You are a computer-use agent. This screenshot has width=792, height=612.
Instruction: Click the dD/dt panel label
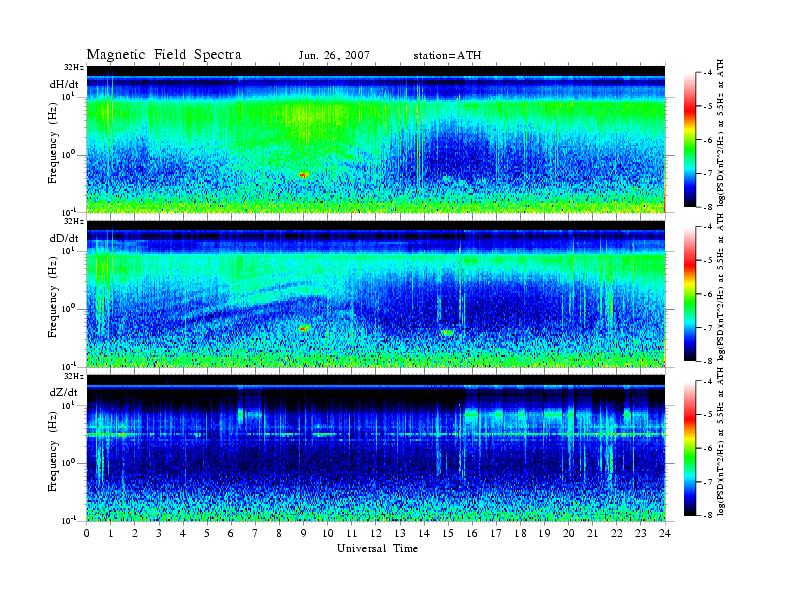[64, 238]
